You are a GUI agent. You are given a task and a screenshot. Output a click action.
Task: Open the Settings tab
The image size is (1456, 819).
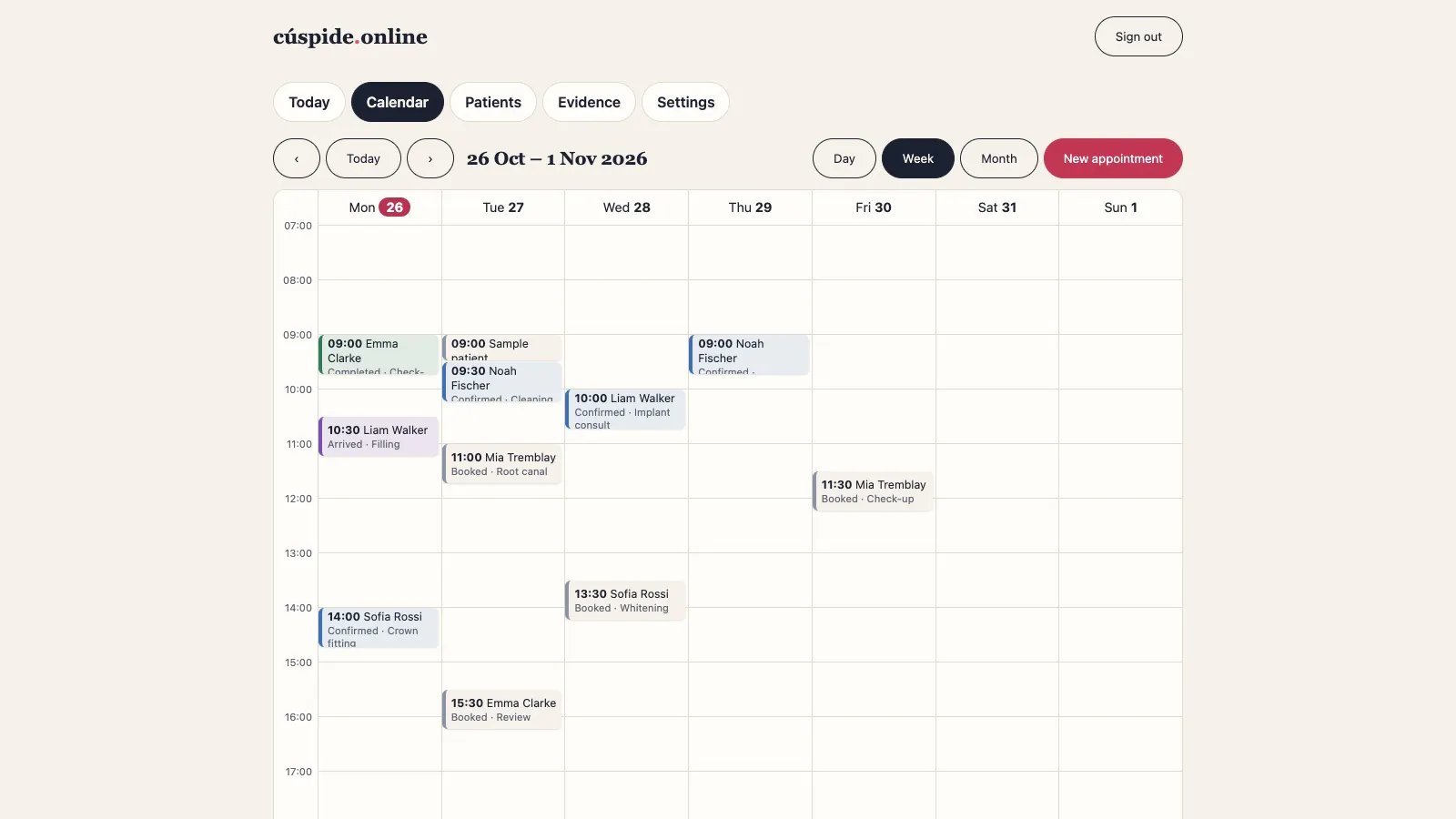click(685, 102)
